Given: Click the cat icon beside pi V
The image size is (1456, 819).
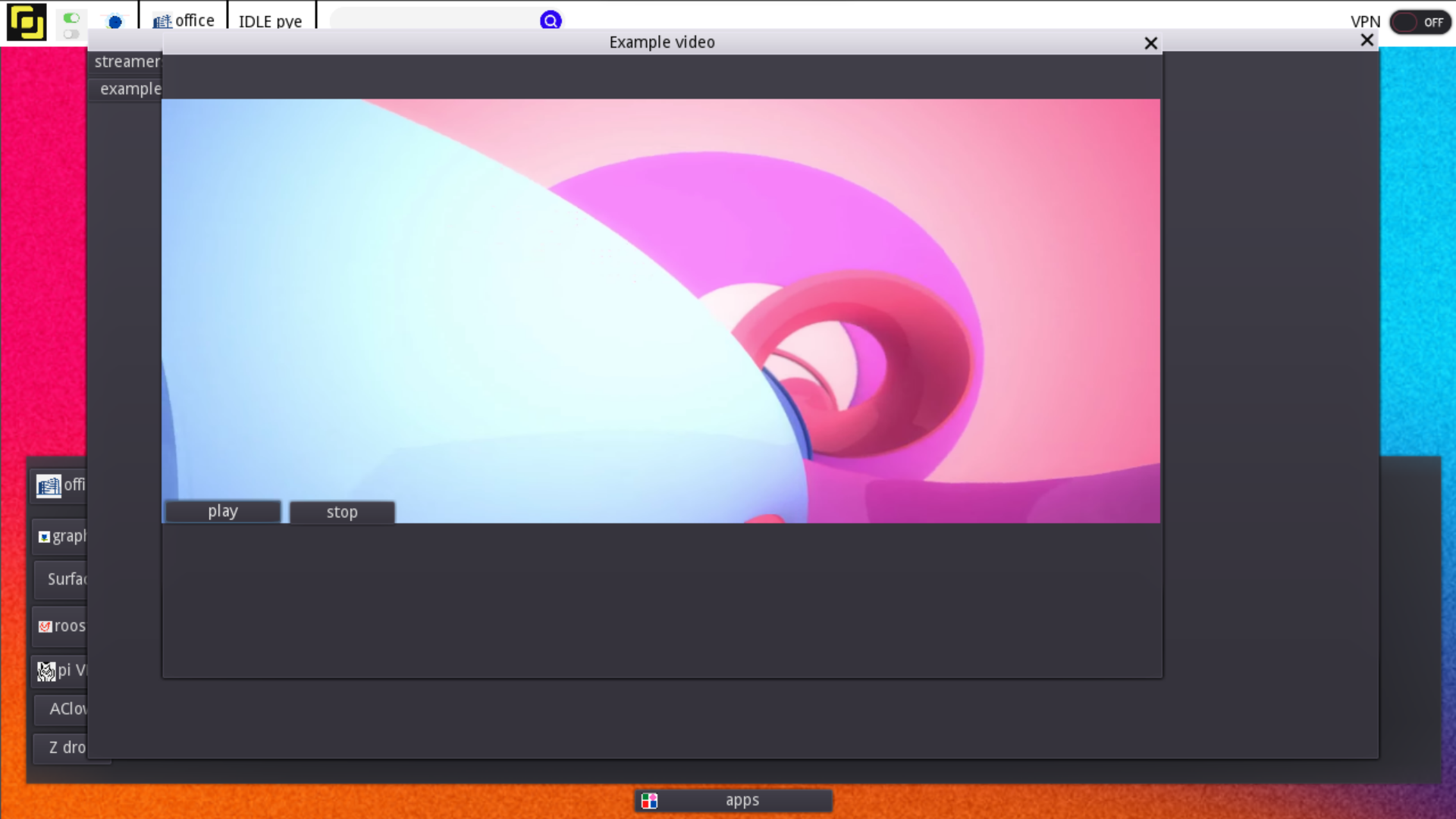Looking at the screenshot, I should click(x=47, y=671).
